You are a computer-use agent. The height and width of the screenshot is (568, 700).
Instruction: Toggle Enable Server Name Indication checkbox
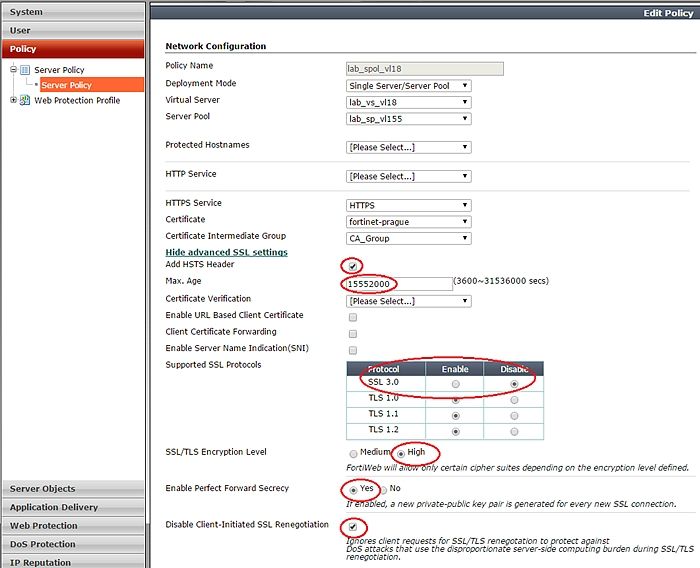(x=353, y=351)
